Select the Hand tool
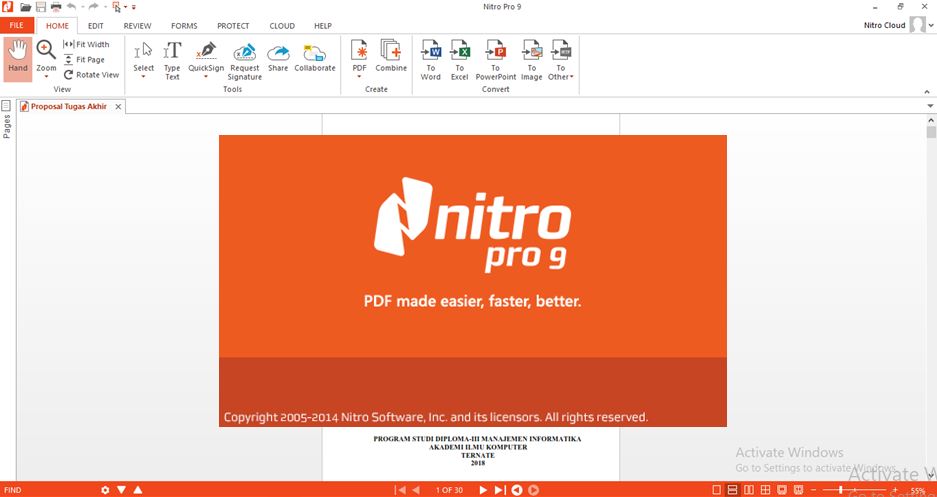Image resolution: width=937 pixels, height=497 pixels. coord(18,59)
